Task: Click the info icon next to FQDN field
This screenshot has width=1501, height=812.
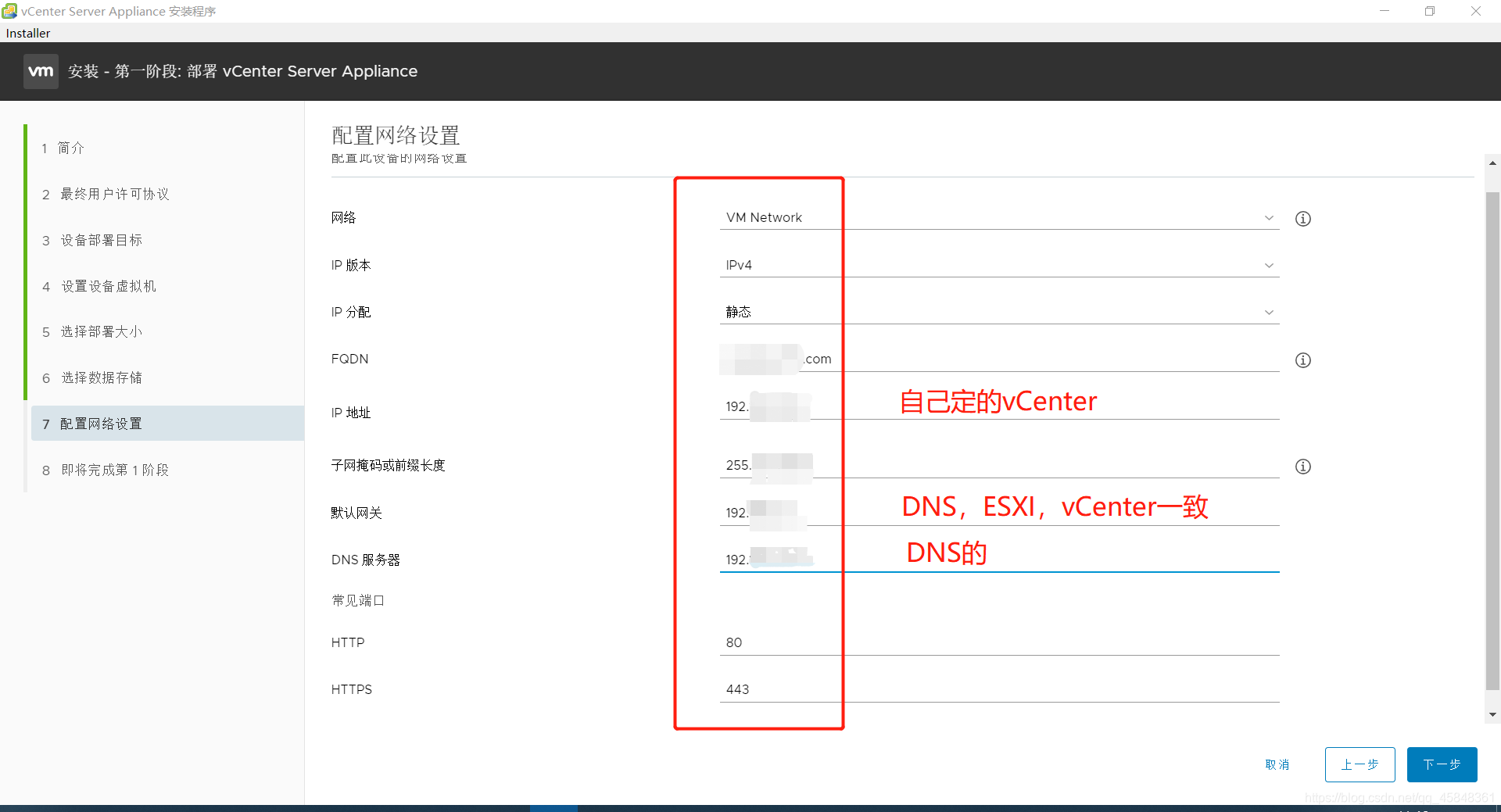Action: [1302, 360]
